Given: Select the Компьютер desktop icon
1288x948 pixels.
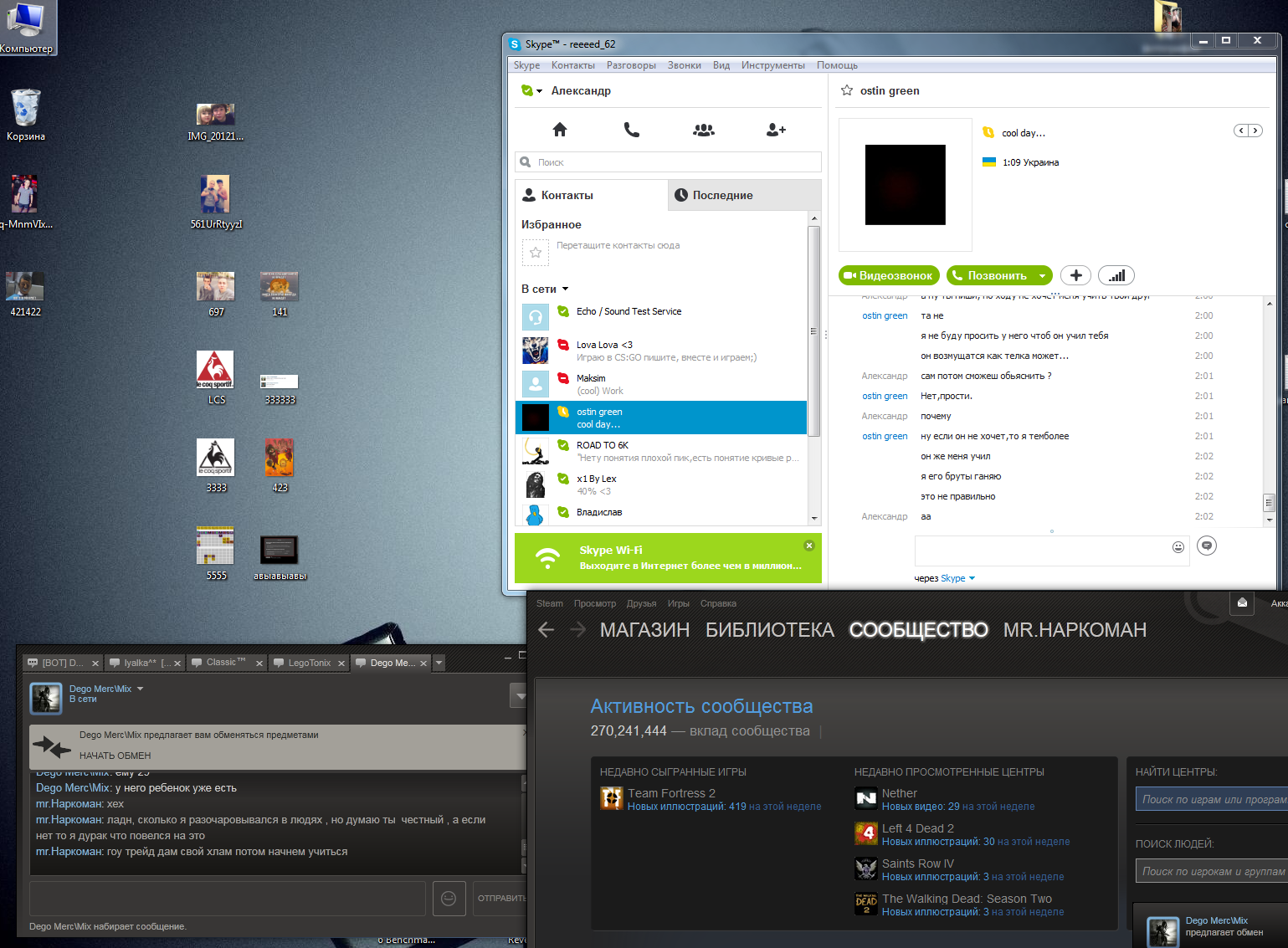Looking at the screenshot, I should coord(26,28).
